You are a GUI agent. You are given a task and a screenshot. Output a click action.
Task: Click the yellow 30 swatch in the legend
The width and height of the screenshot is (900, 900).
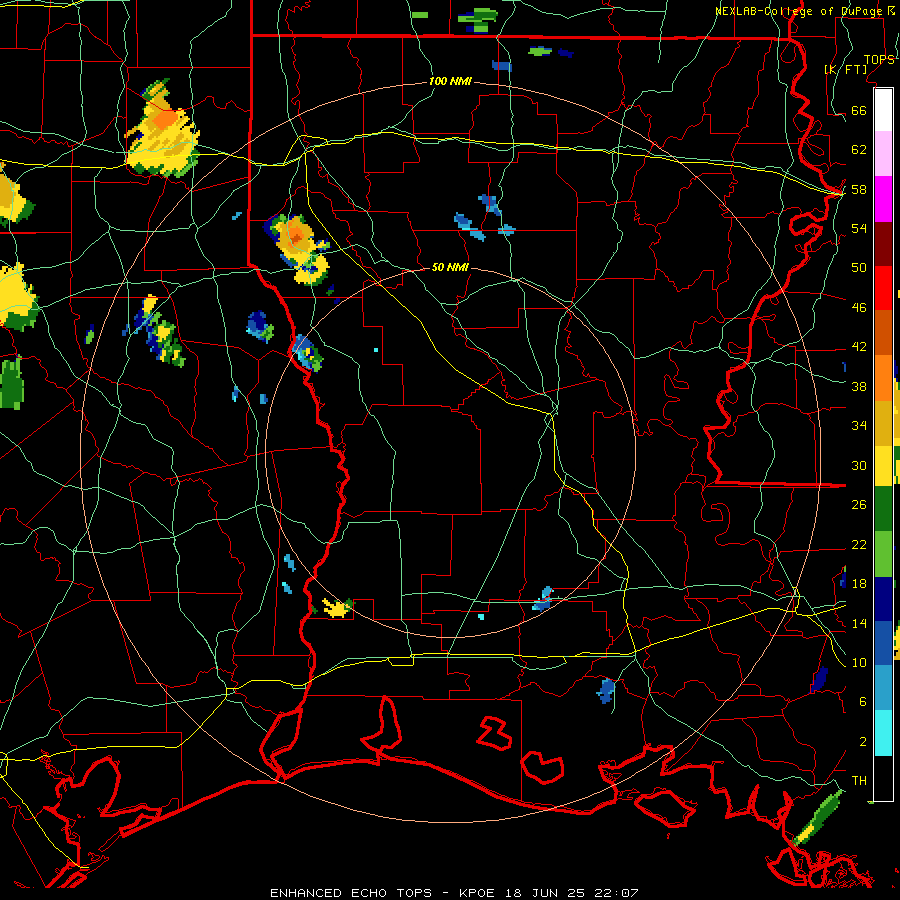point(883,466)
